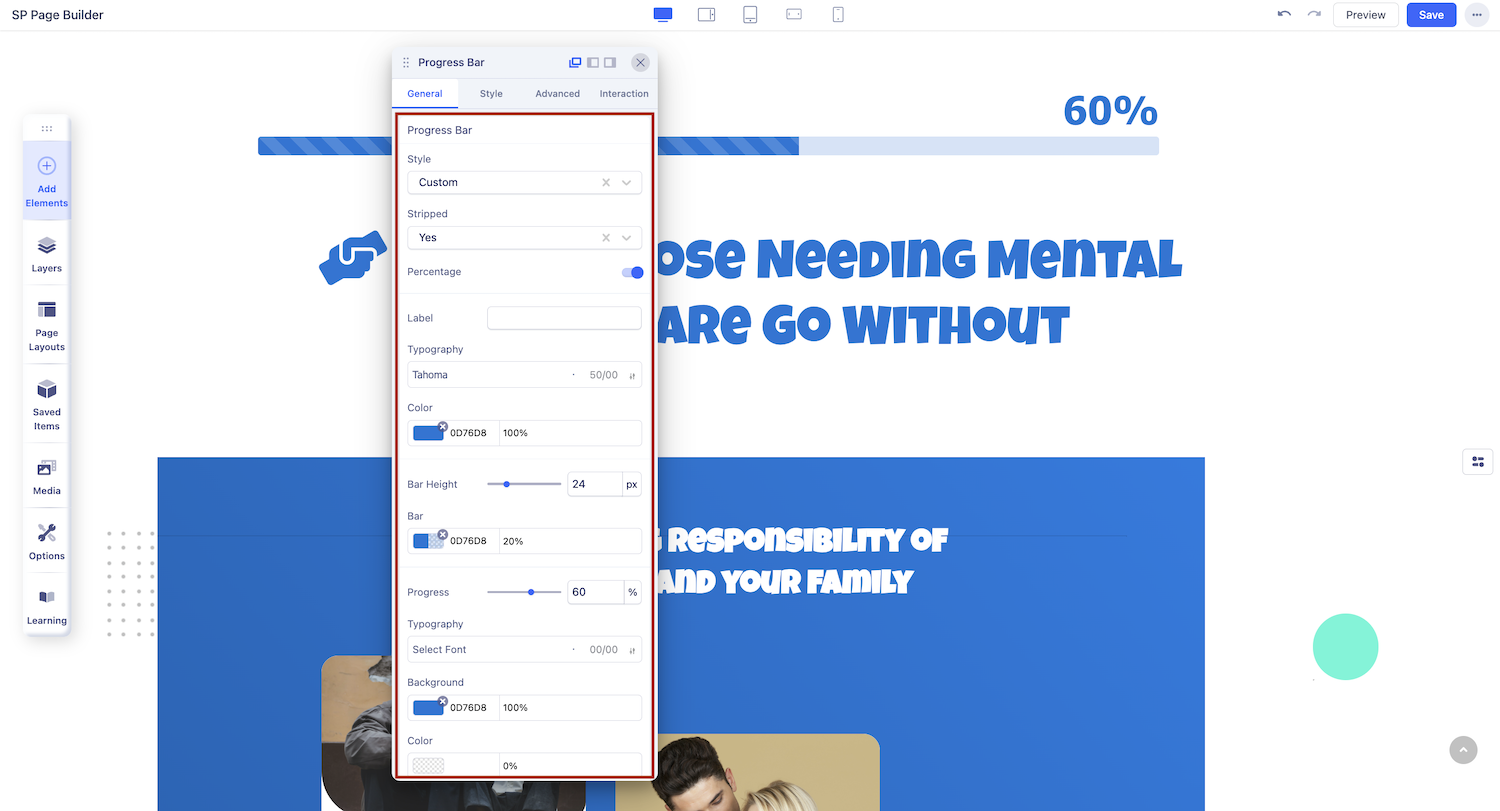Toggle the Percentage switch off
This screenshot has width=1500, height=811.
point(632,272)
